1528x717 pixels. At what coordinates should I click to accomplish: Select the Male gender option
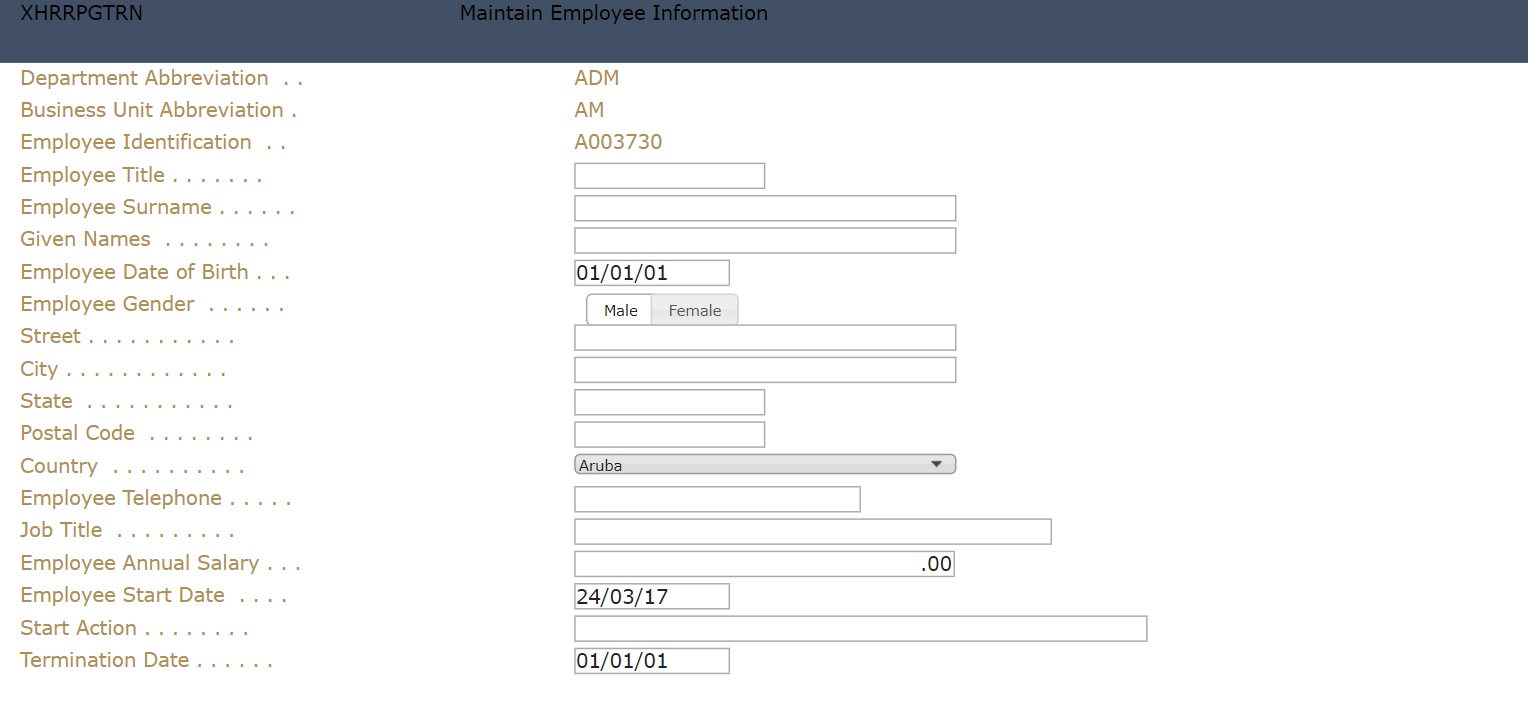[x=620, y=310]
